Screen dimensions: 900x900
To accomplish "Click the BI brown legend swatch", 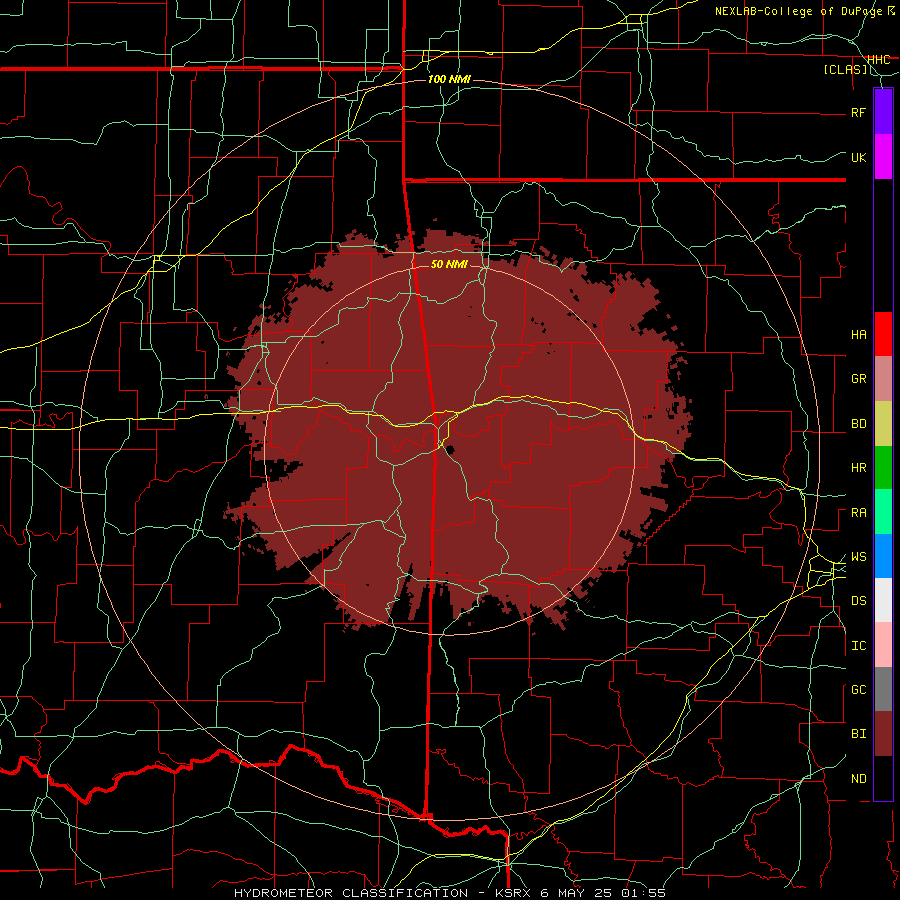I will [x=883, y=734].
